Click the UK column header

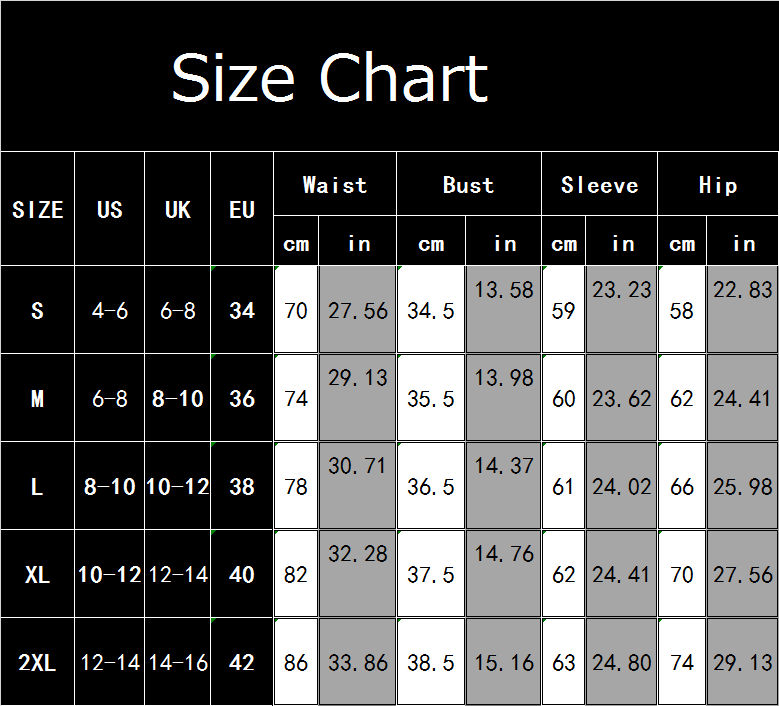(x=178, y=210)
